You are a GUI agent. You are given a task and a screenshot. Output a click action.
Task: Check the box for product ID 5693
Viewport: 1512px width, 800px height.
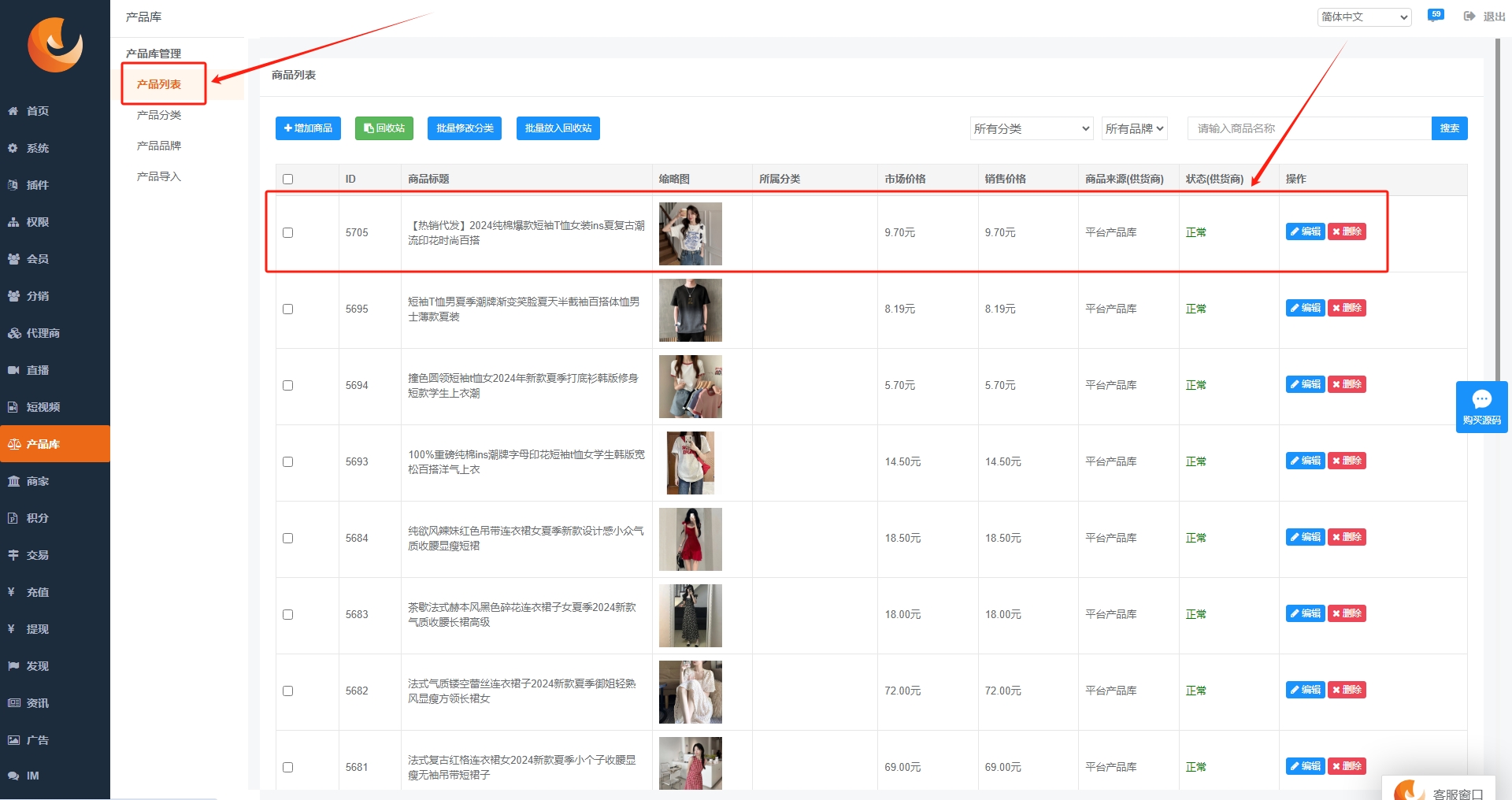[287, 461]
